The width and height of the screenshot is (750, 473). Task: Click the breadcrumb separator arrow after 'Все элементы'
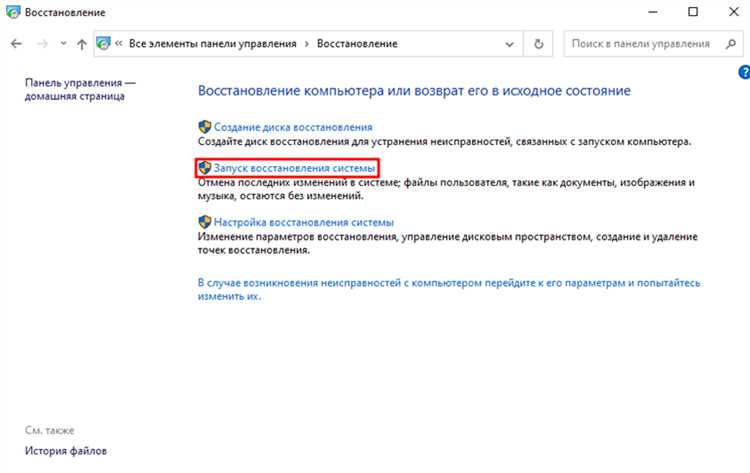(307, 44)
